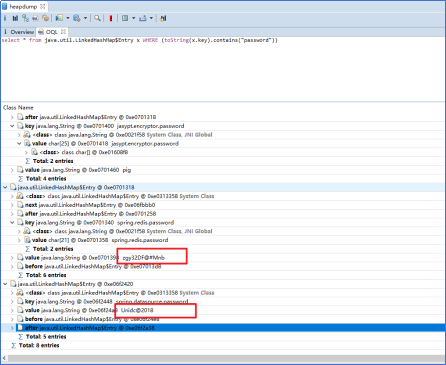446x365 pixels.
Task: Select 'Total: 4 entries' row
Action: [x=223, y=179]
